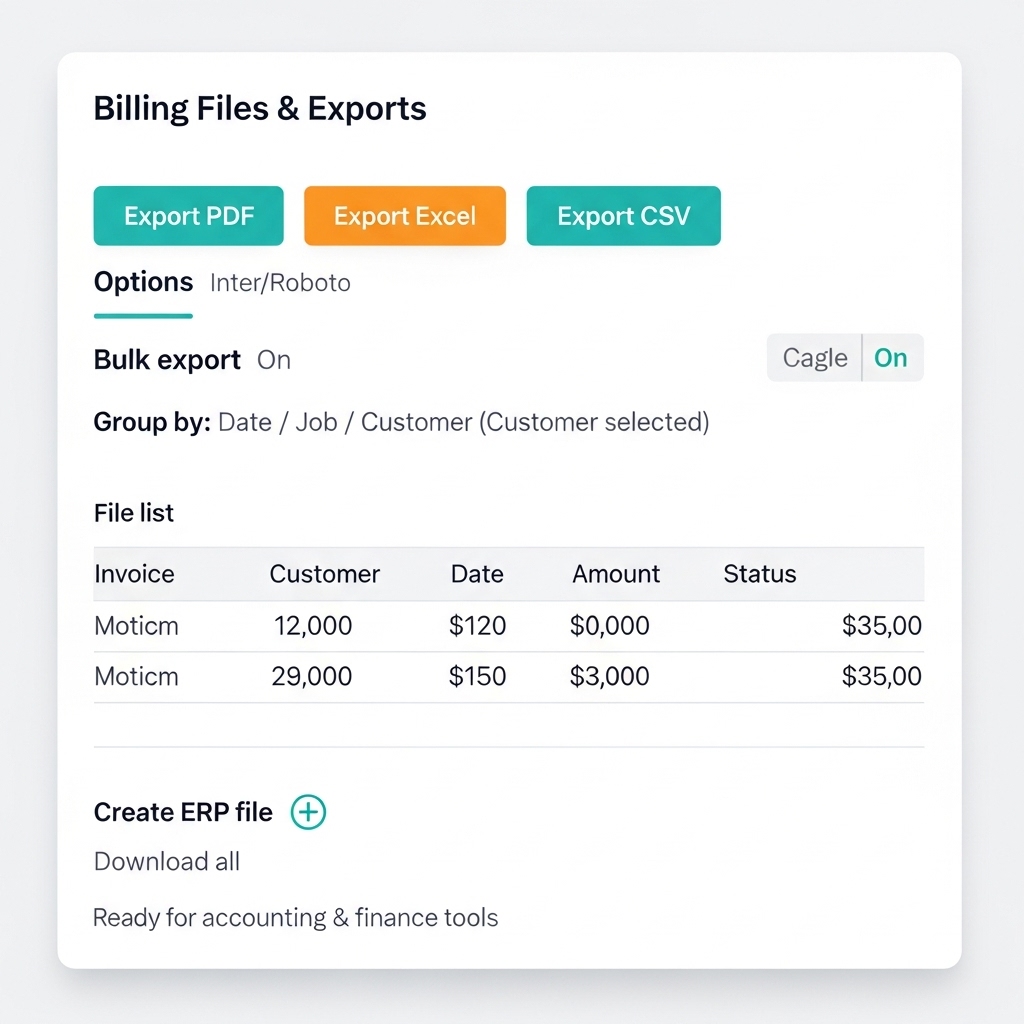
Task: Sort by the Invoice column header
Action: point(134,574)
